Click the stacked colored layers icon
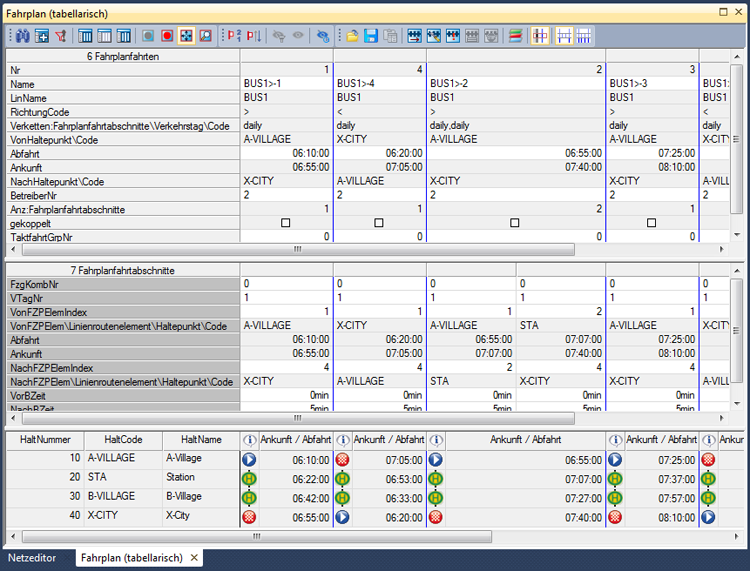 [x=516, y=35]
